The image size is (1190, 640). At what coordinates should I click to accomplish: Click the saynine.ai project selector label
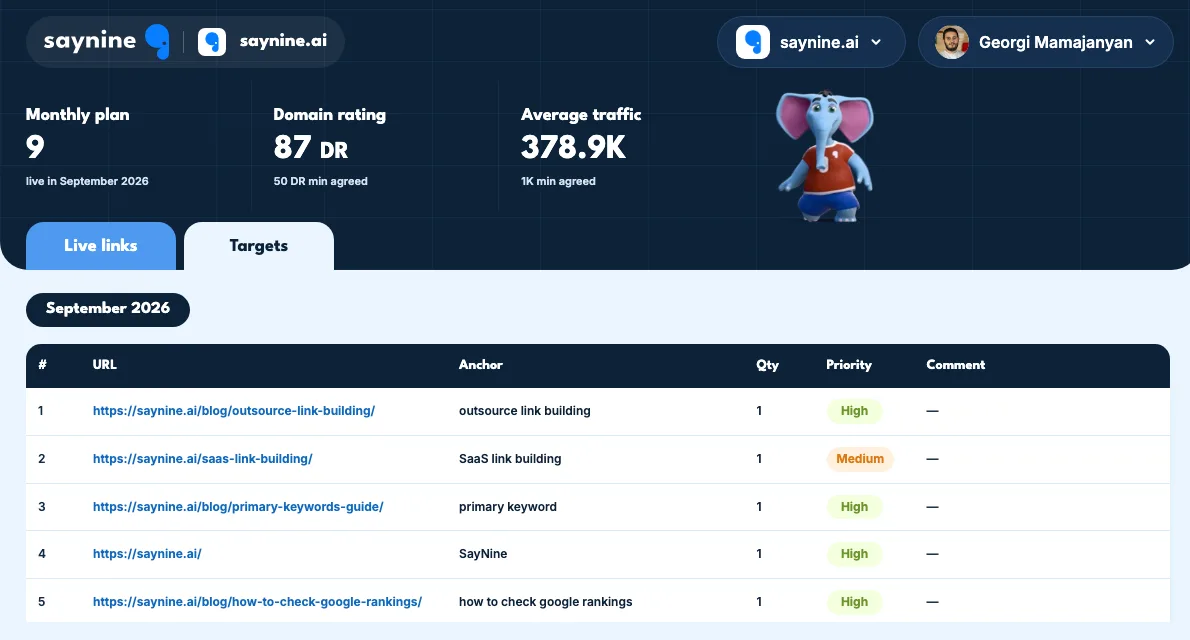[x=820, y=43]
